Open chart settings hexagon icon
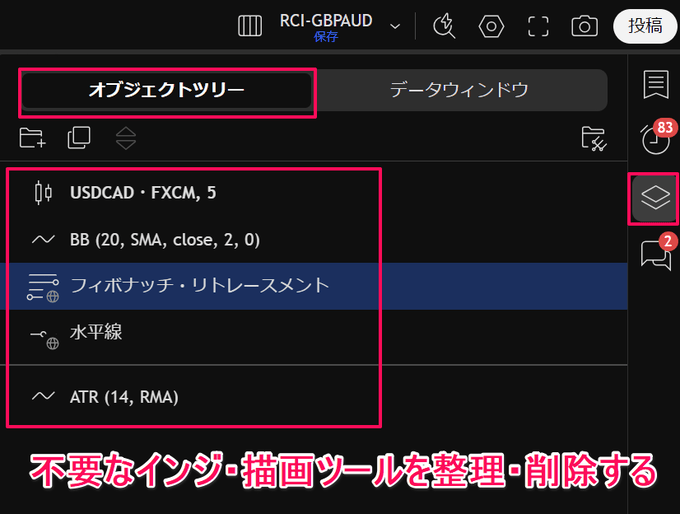680x514 pixels. 491,26
